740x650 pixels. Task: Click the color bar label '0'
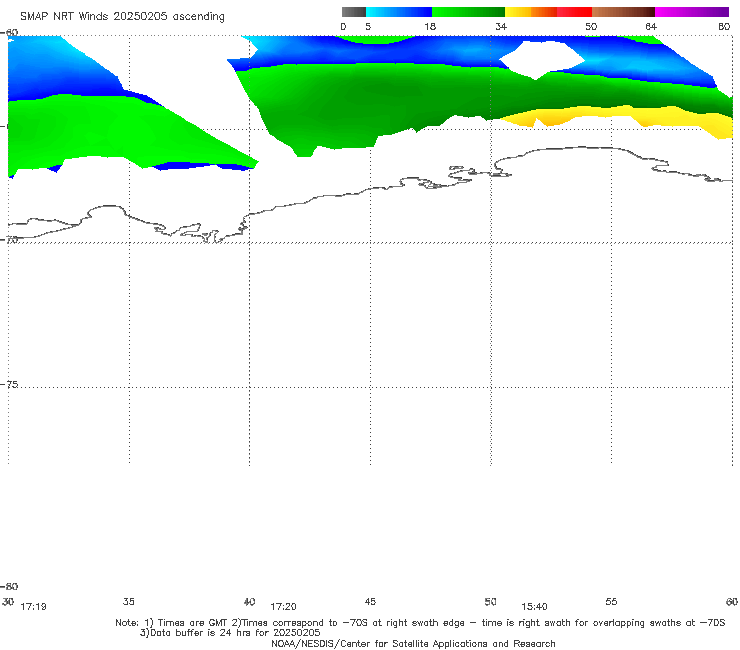pos(344,27)
